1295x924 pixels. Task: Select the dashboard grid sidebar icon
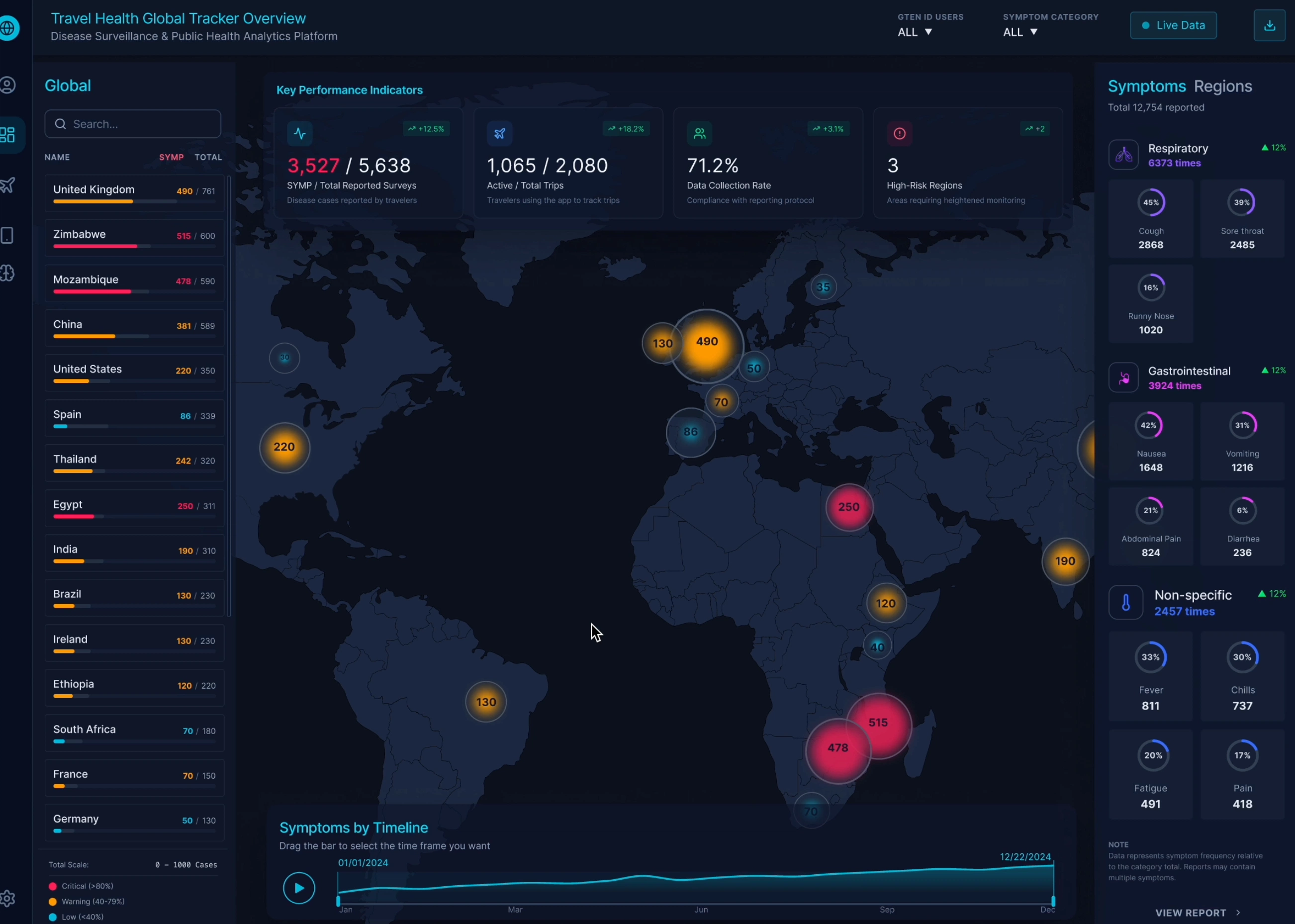tap(8, 135)
